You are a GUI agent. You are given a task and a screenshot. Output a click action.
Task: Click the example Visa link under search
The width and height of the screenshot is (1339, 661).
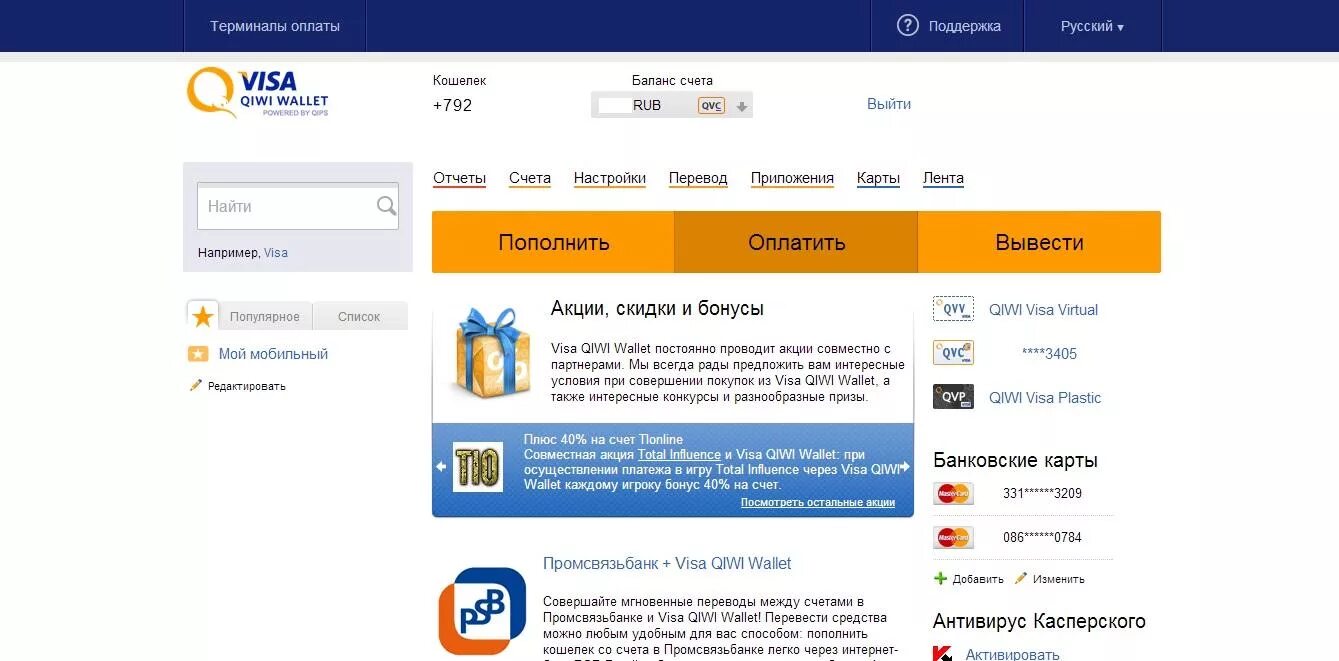click(x=276, y=253)
